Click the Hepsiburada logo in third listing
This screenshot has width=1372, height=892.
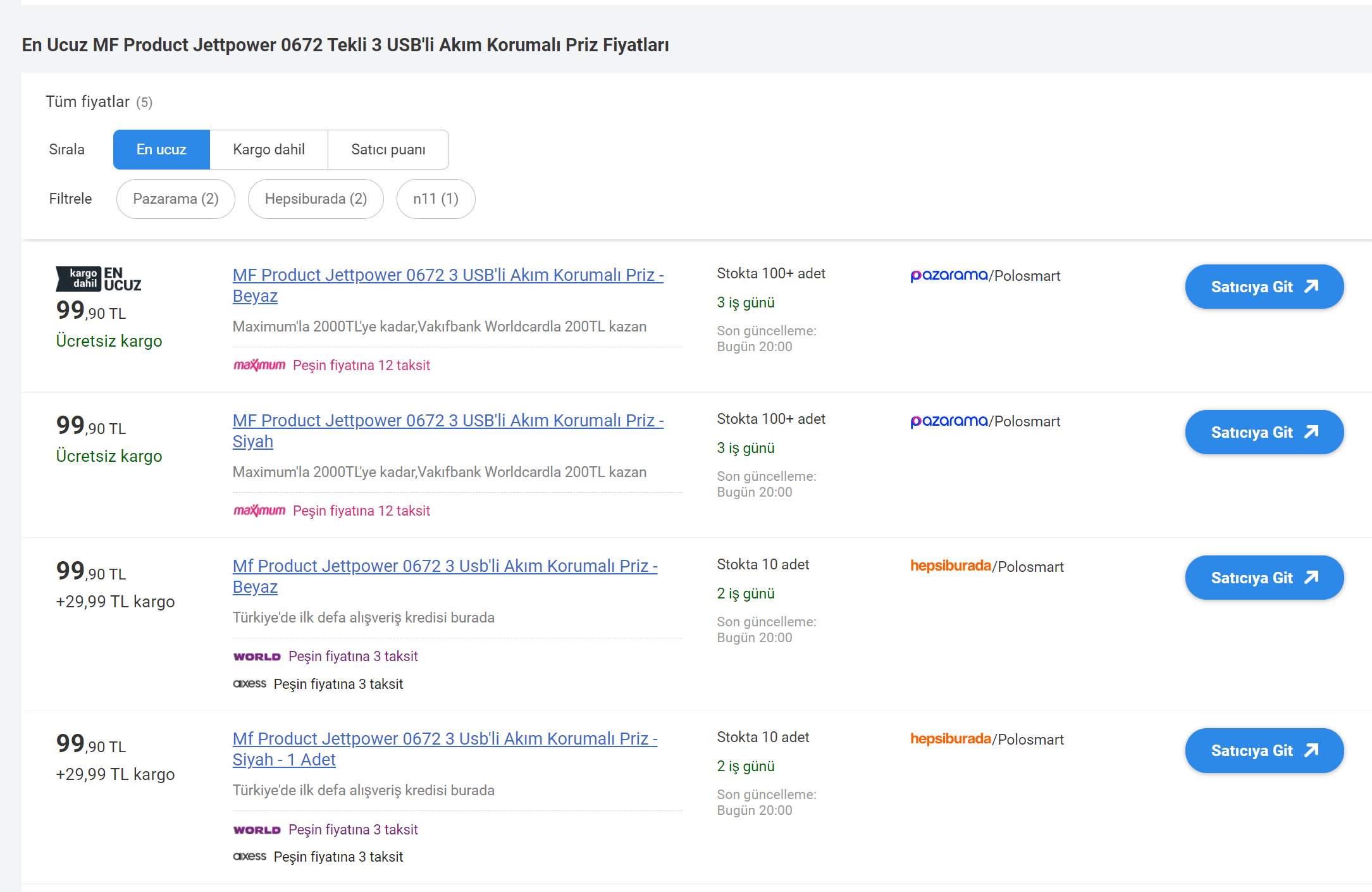[950, 566]
